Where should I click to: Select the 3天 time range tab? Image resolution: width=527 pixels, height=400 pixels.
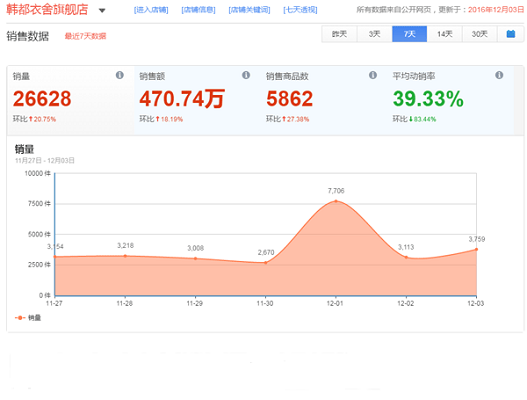pyautogui.click(x=374, y=34)
